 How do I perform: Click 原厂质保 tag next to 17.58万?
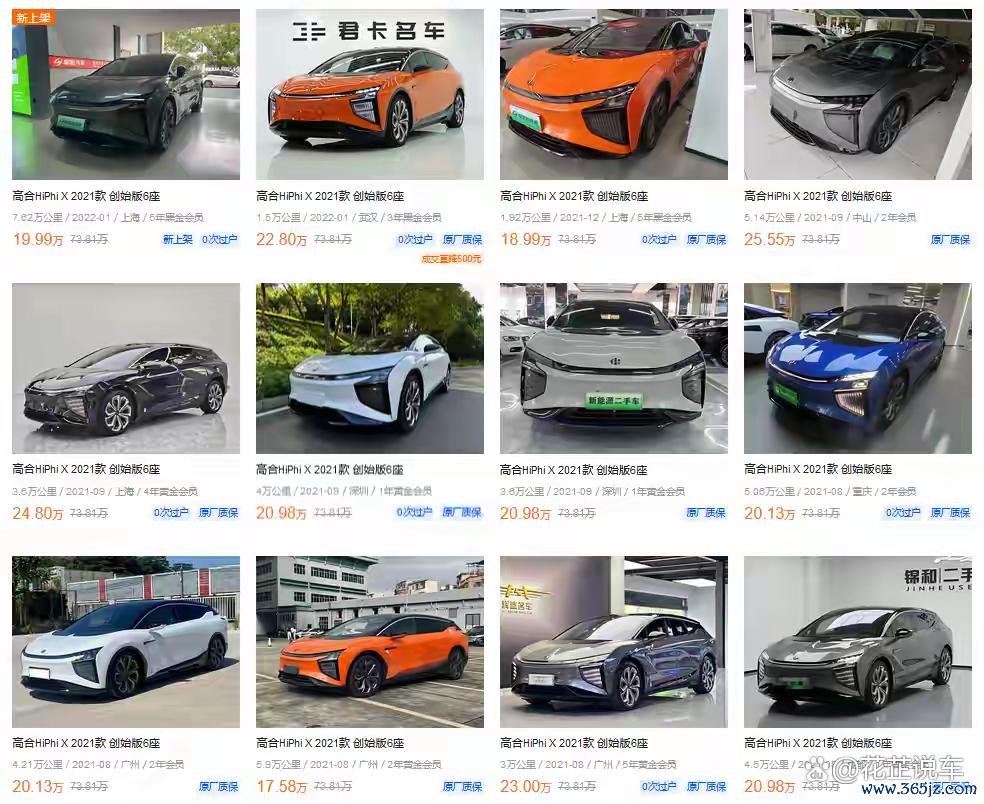pyautogui.click(x=463, y=786)
